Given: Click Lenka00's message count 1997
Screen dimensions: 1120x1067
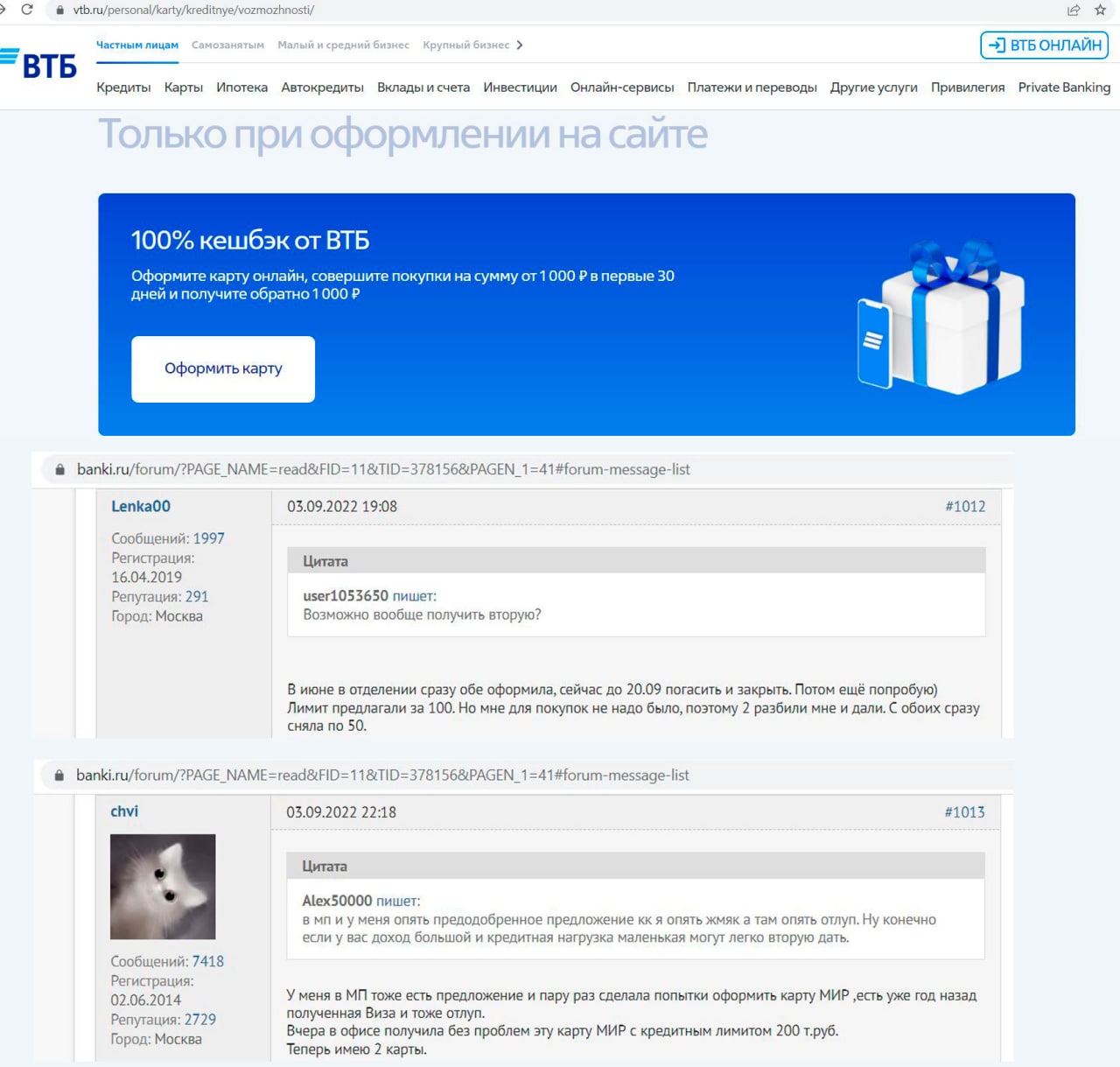Looking at the screenshot, I should pyautogui.click(x=209, y=539).
